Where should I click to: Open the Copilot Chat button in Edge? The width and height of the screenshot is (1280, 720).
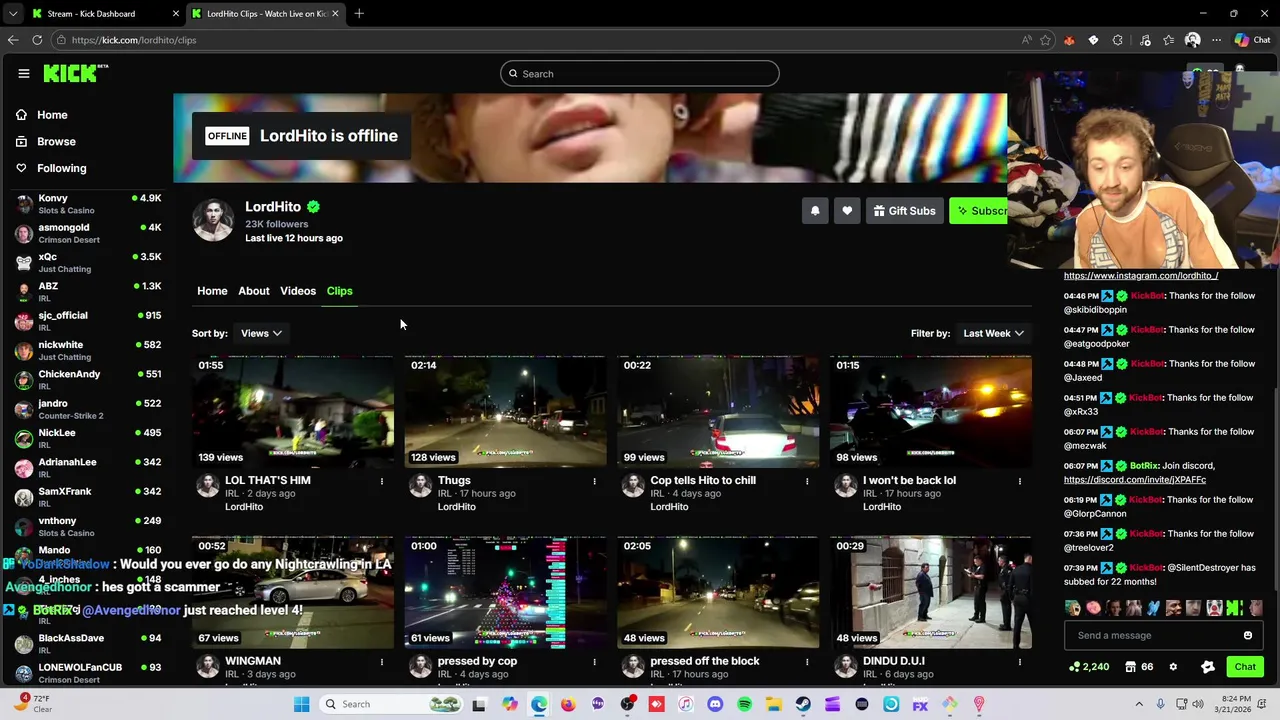(1252, 40)
